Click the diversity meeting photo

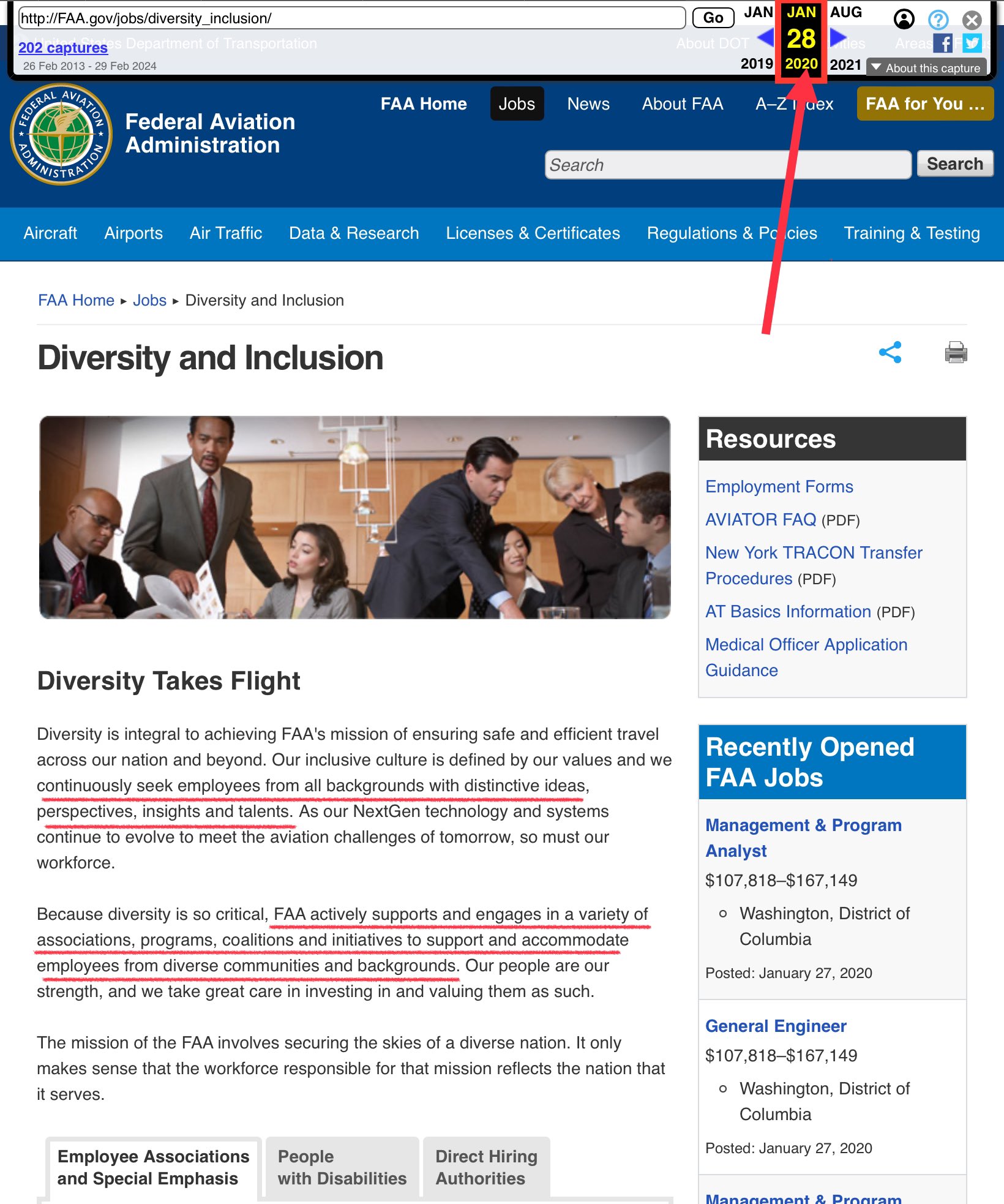pyautogui.click(x=354, y=517)
